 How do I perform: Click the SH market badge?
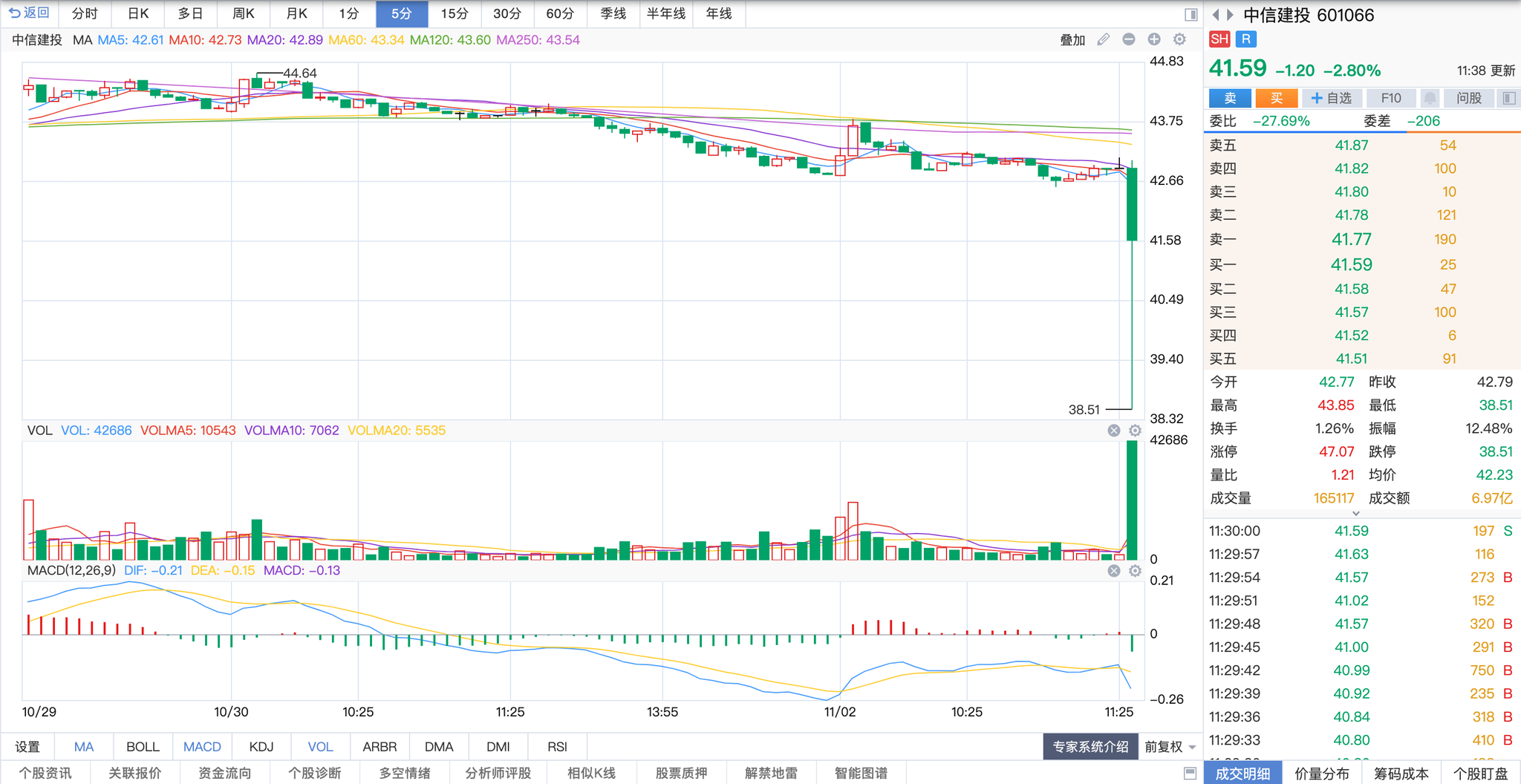pos(1219,39)
